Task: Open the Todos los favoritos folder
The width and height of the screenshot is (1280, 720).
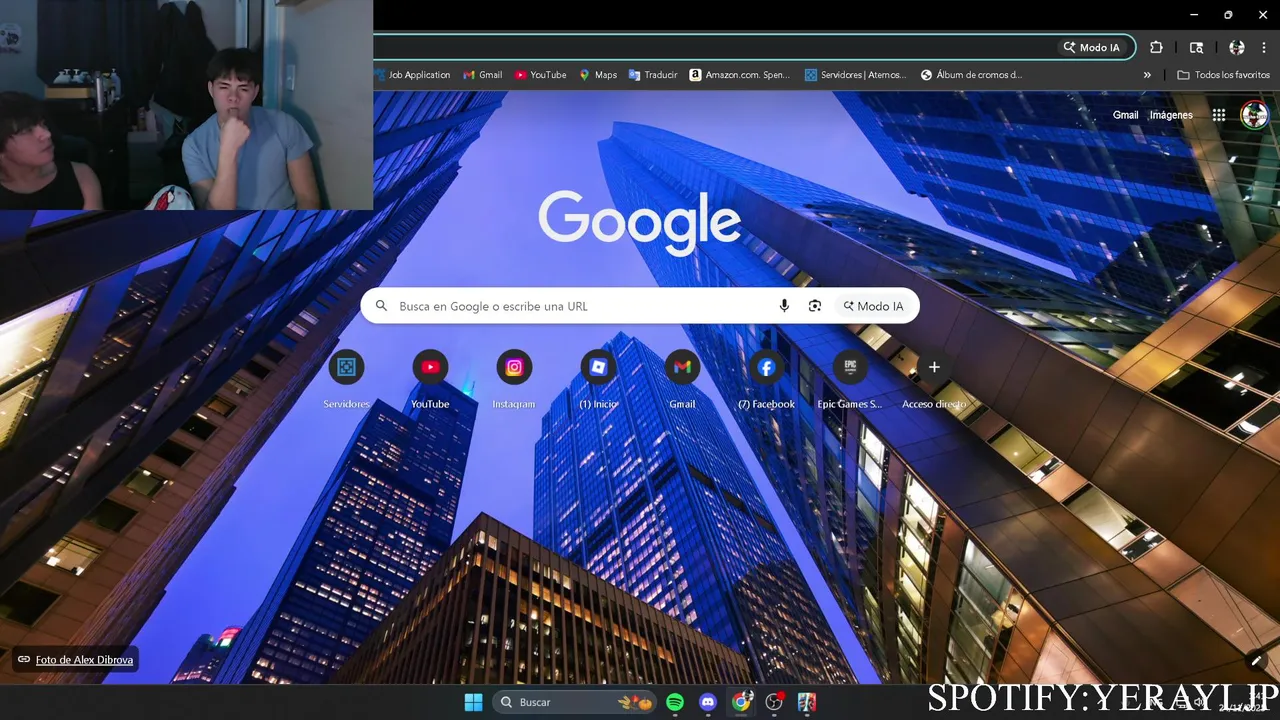Action: coord(1223,75)
